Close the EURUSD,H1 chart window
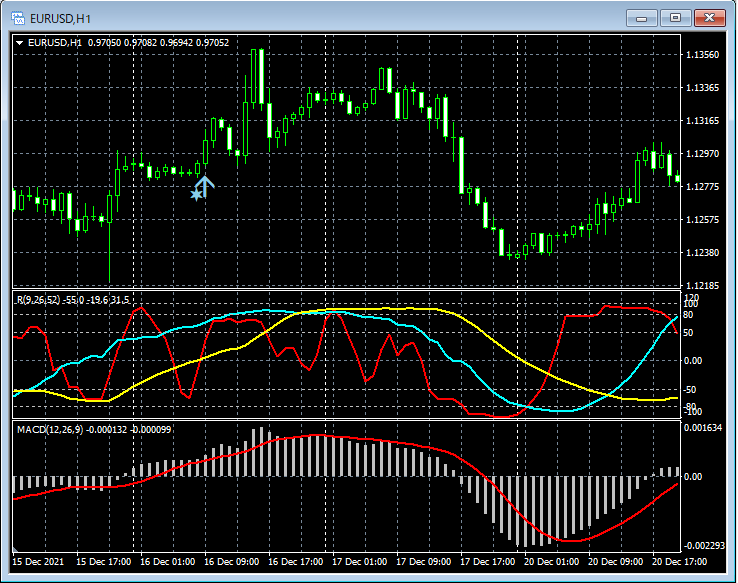The height and width of the screenshot is (583, 738). [710, 18]
